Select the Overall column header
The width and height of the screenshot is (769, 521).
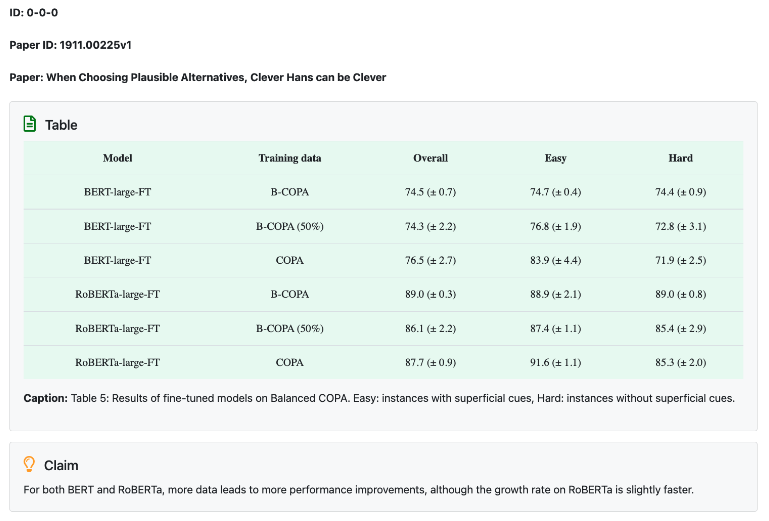430,158
